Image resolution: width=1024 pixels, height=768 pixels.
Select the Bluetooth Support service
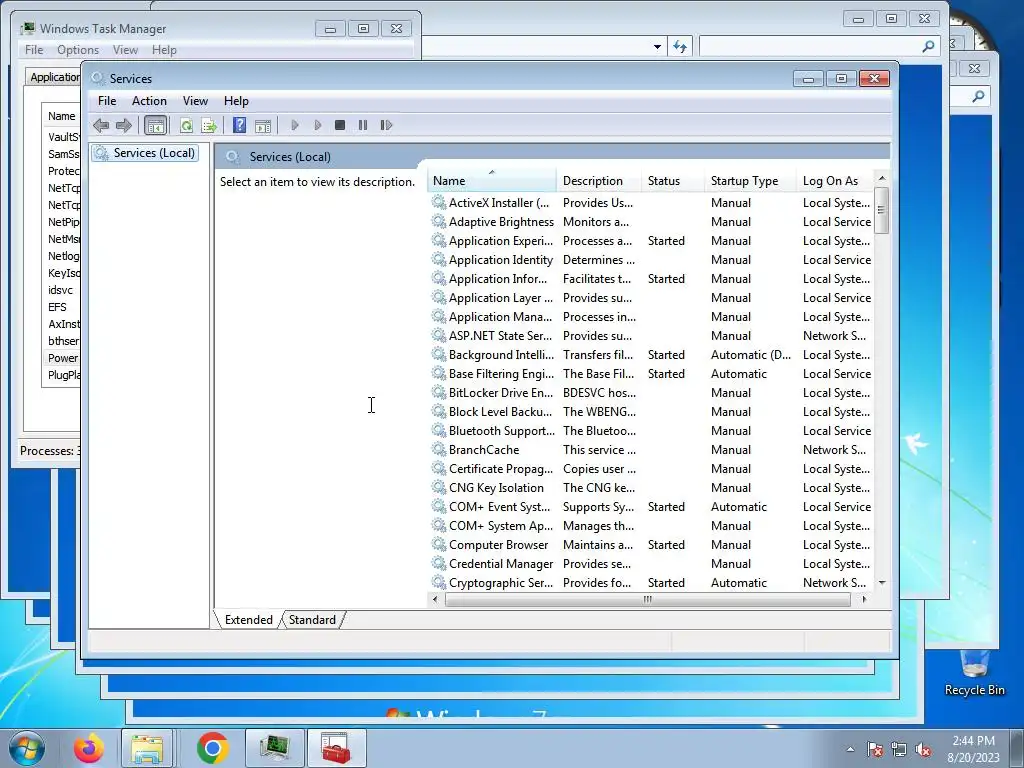pos(651,430)
